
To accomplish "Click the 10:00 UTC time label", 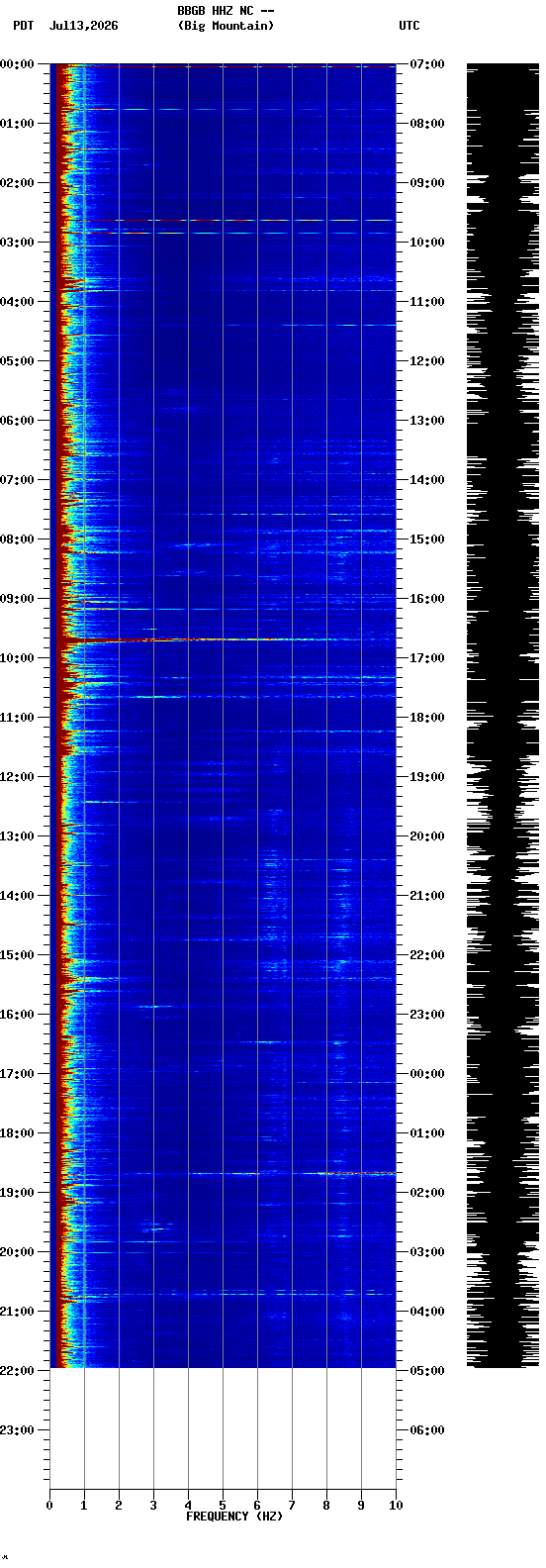I will coord(426,243).
